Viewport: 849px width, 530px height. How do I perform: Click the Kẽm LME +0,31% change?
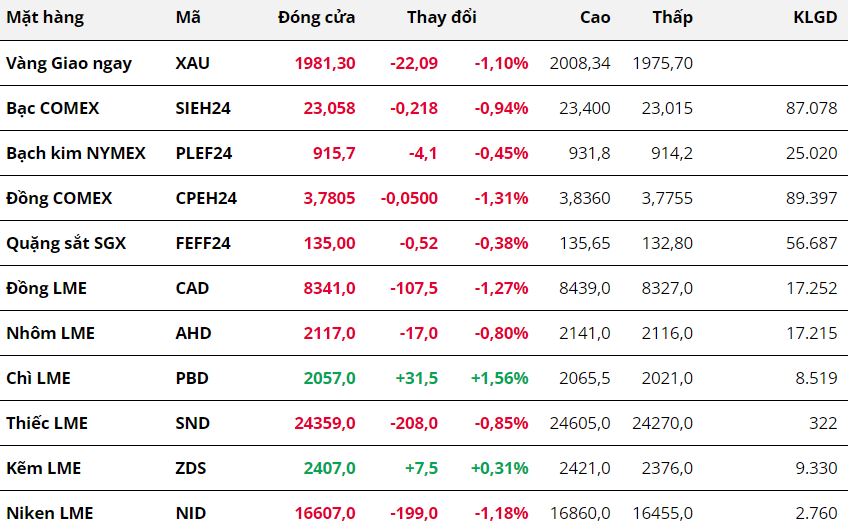(x=499, y=468)
